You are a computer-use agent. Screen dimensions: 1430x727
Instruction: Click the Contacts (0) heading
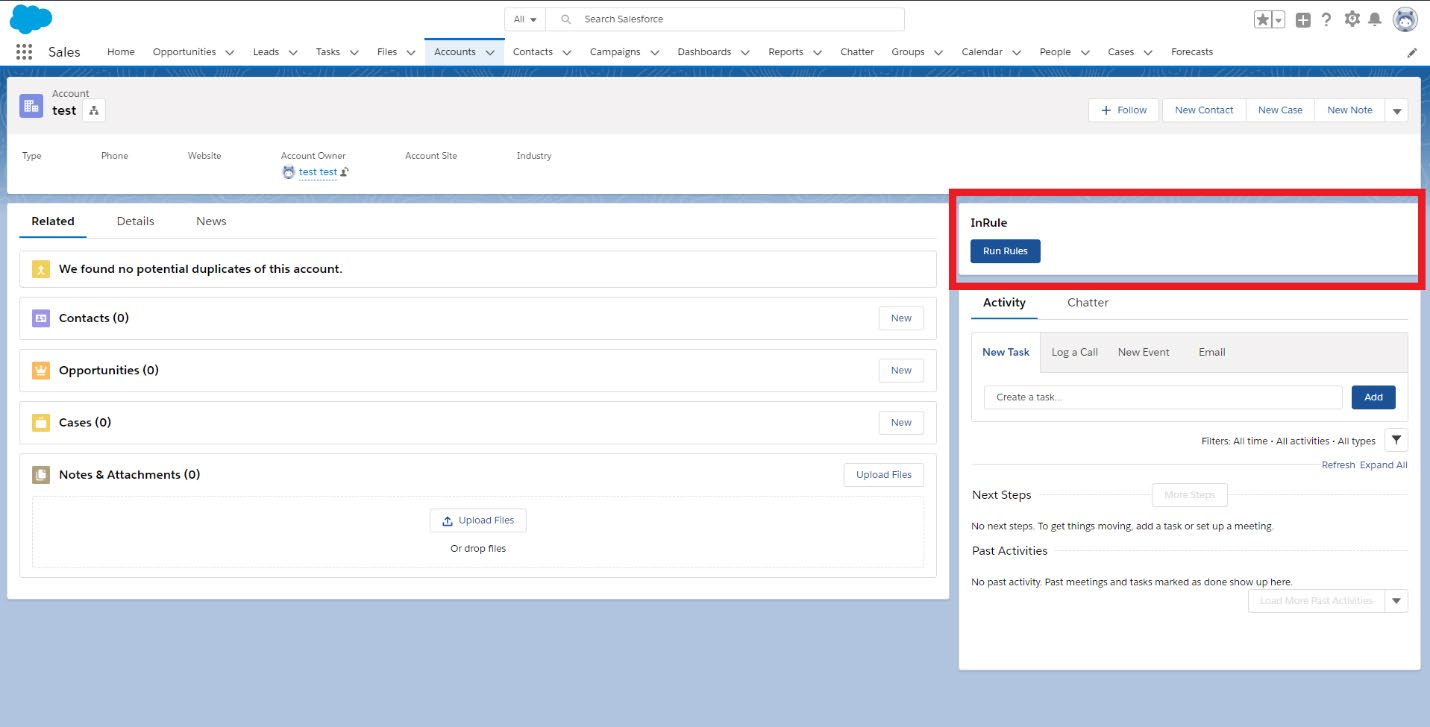(94, 318)
